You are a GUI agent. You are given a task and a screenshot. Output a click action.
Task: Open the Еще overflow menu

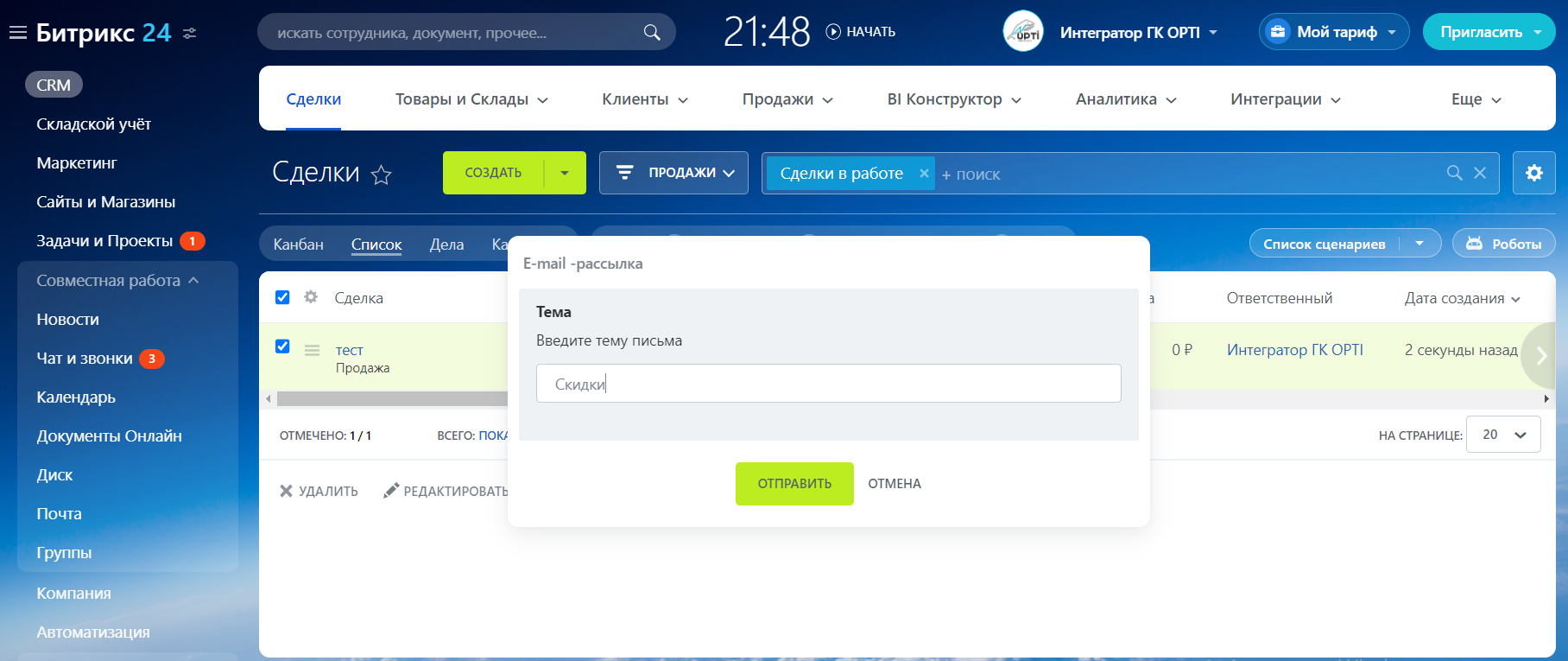click(x=1476, y=99)
